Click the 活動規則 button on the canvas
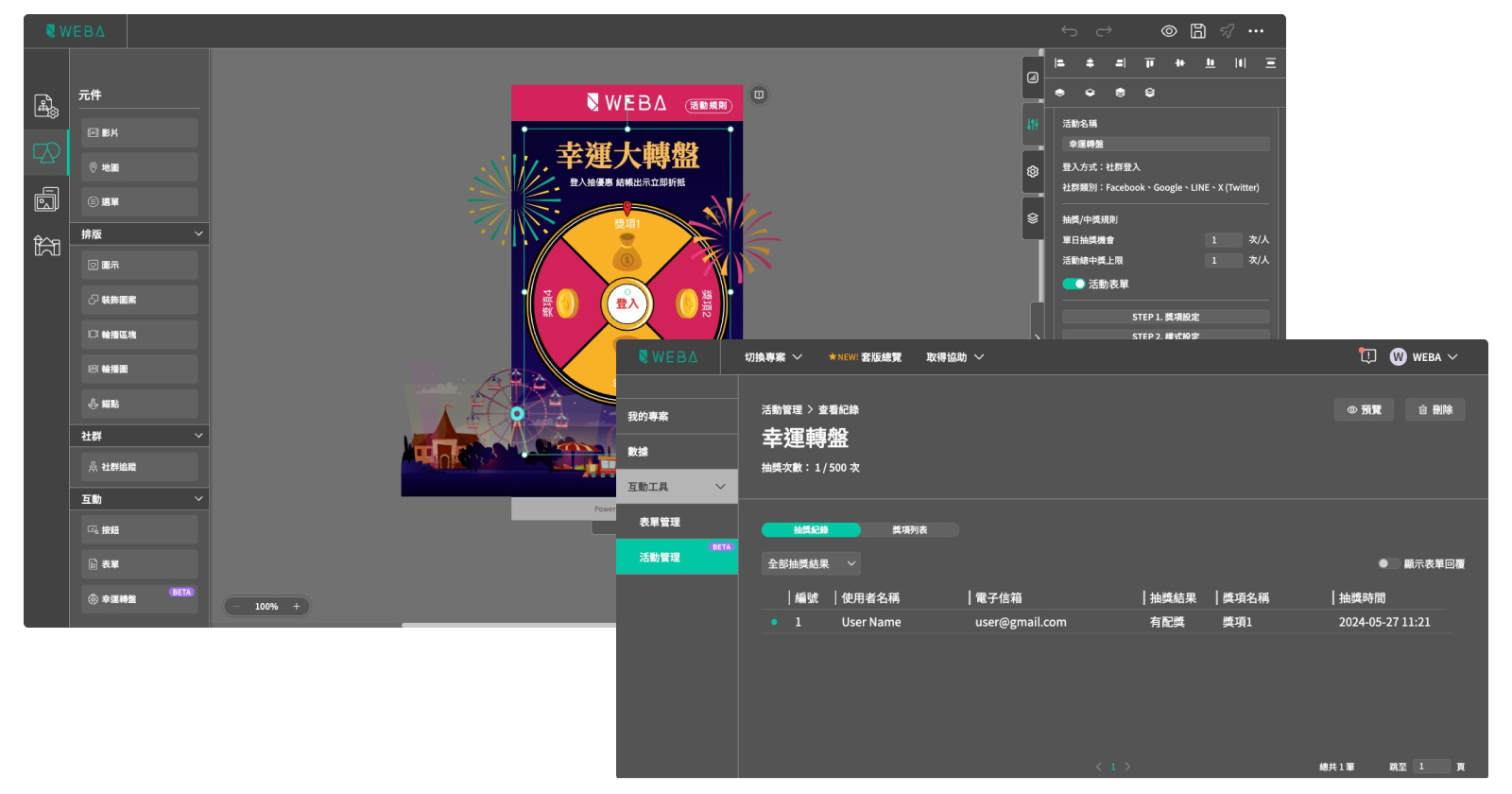The height and width of the screenshot is (794, 1512). click(709, 105)
